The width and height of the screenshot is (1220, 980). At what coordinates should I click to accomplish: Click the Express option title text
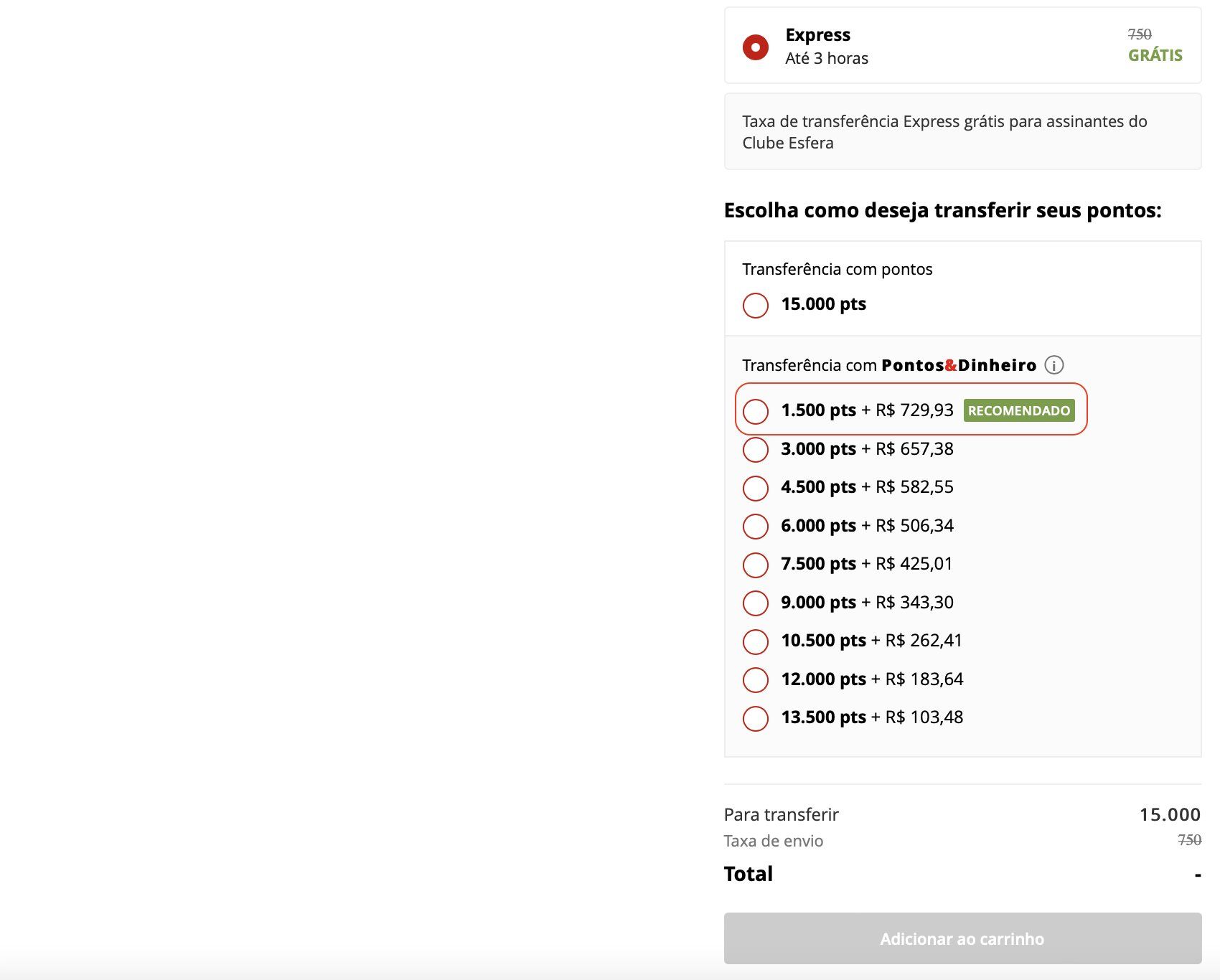(x=818, y=34)
